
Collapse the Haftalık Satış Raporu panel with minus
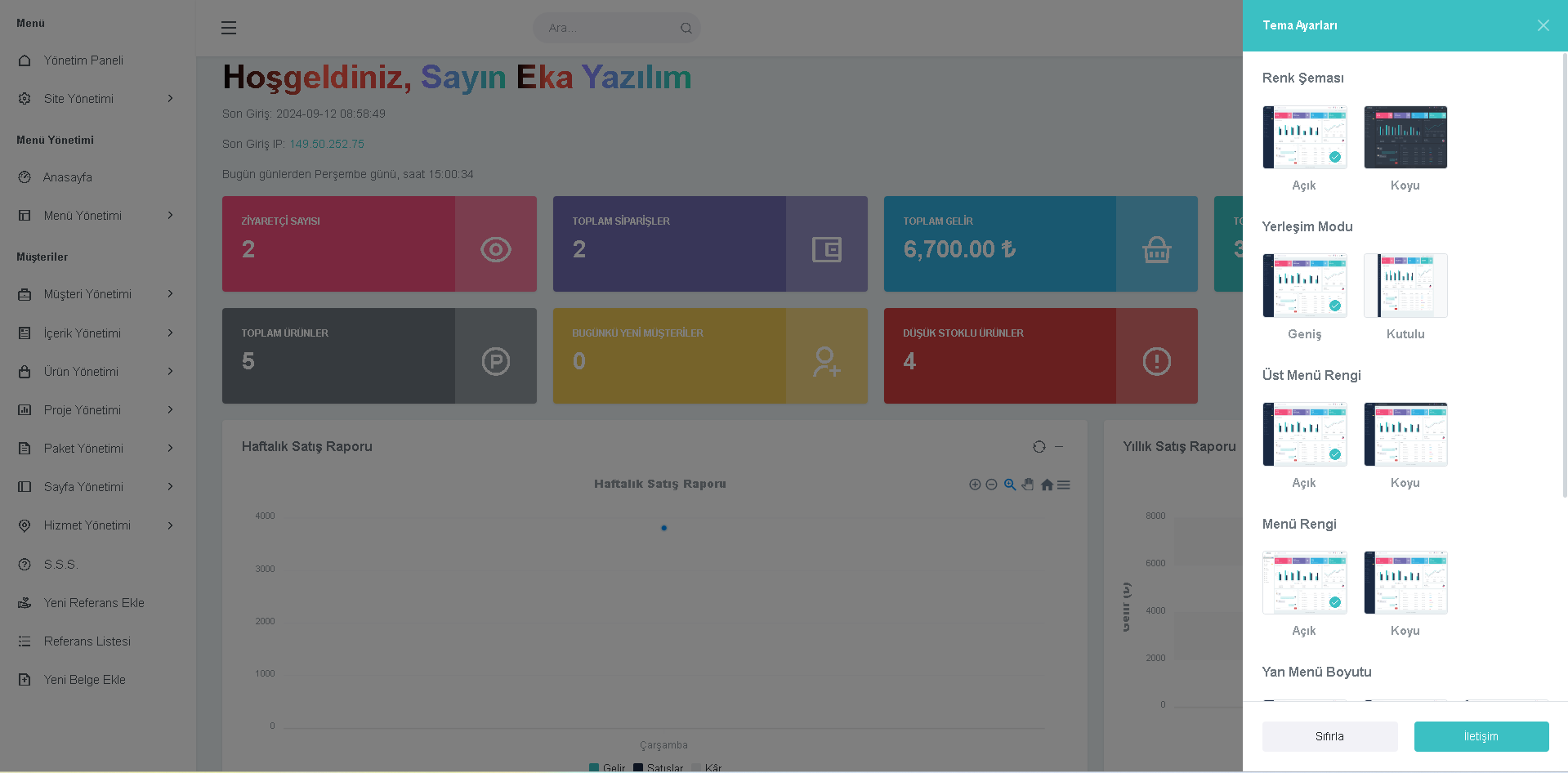point(1059,447)
